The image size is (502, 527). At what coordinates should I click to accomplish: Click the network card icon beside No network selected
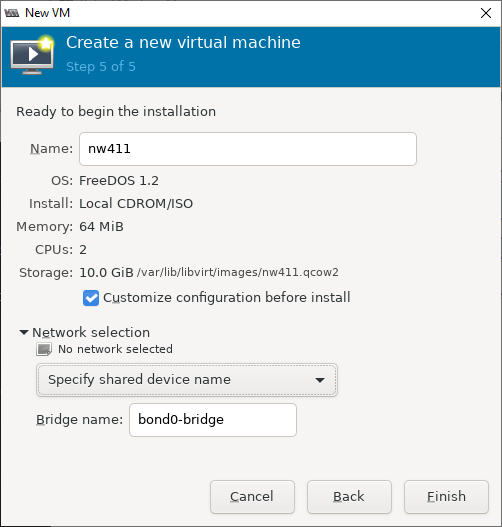pos(44,349)
